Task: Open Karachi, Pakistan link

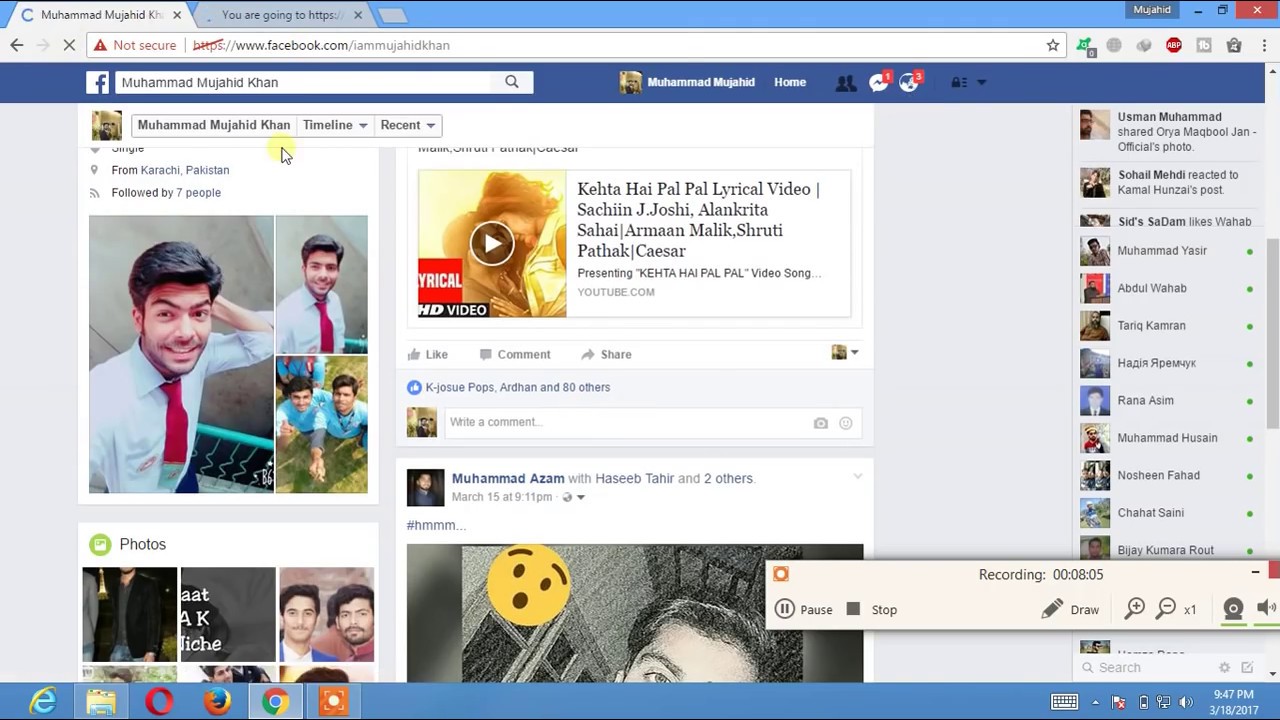Action: click(x=185, y=170)
